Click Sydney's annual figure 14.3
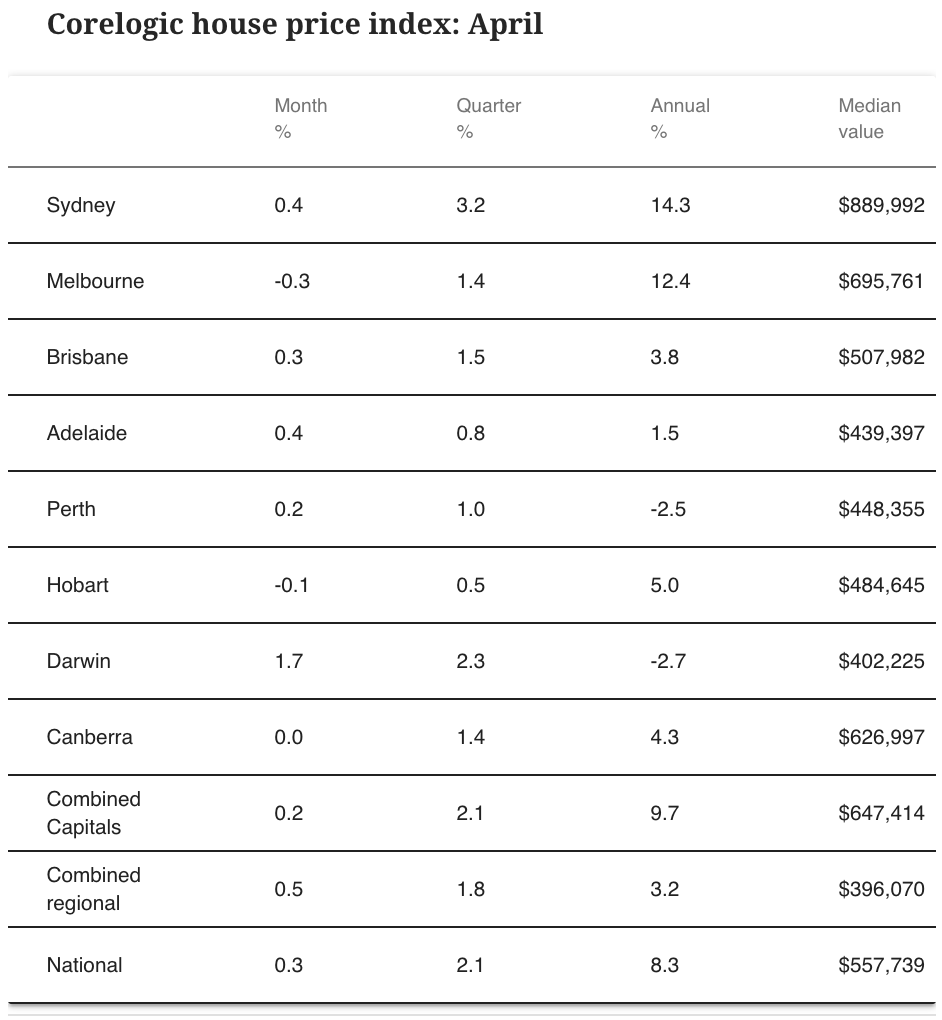The height and width of the screenshot is (1020, 942). pyautogui.click(x=670, y=205)
